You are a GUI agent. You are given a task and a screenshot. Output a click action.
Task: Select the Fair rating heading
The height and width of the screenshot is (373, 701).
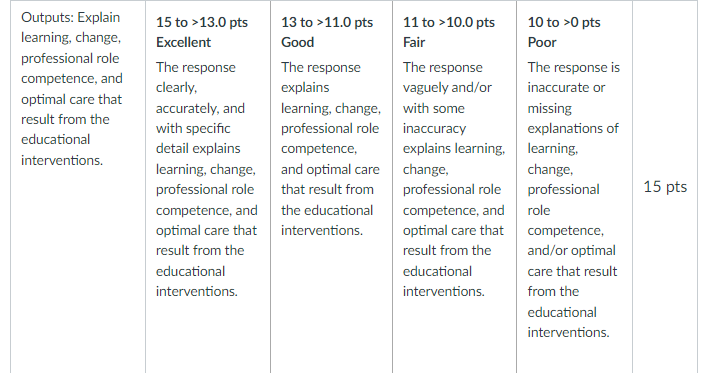(x=414, y=42)
